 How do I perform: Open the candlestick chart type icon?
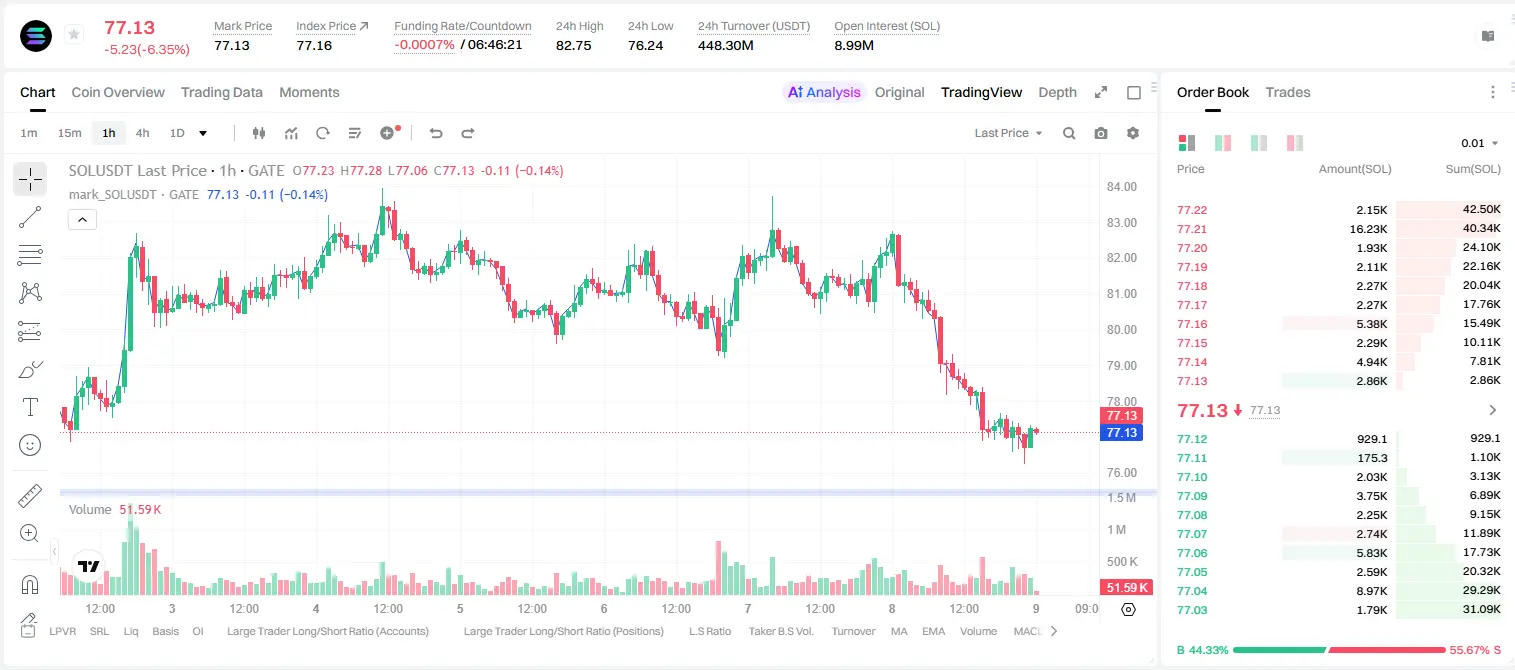pyautogui.click(x=259, y=133)
